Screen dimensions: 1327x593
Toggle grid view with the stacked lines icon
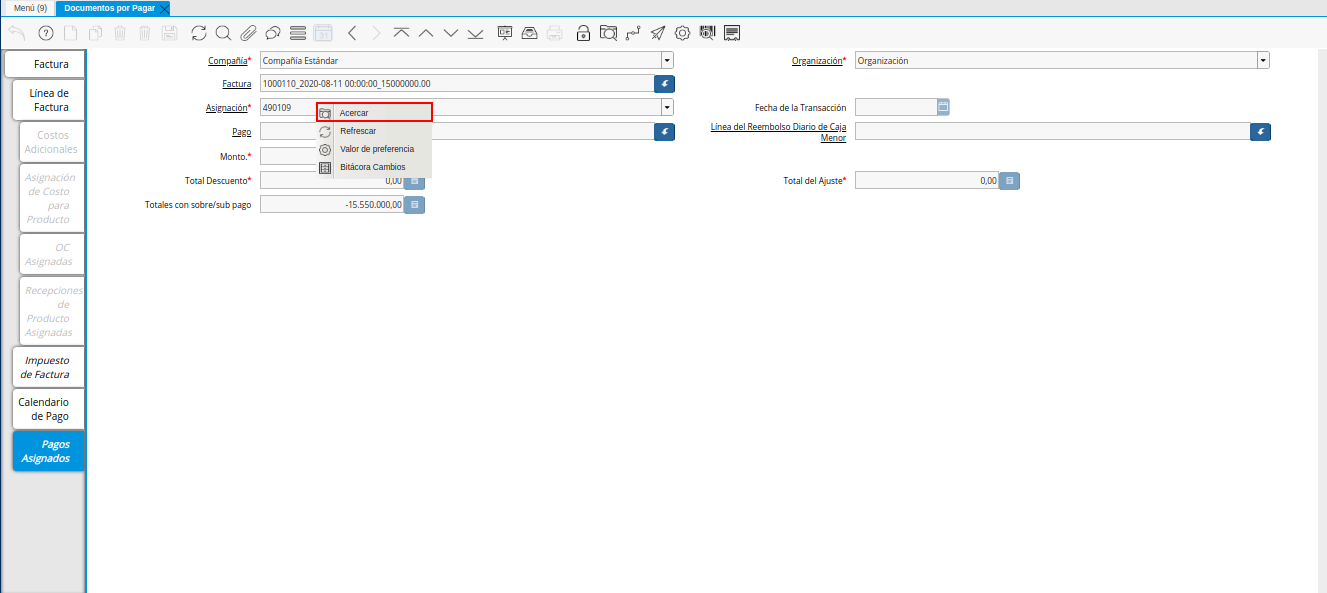pyautogui.click(x=297, y=33)
